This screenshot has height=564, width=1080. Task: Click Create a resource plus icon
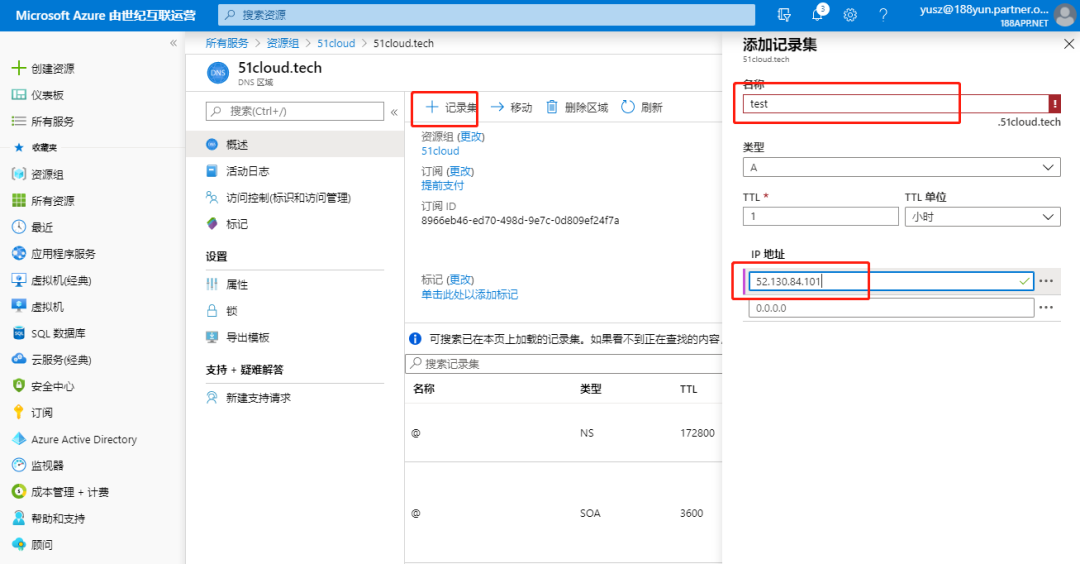coord(19,68)
